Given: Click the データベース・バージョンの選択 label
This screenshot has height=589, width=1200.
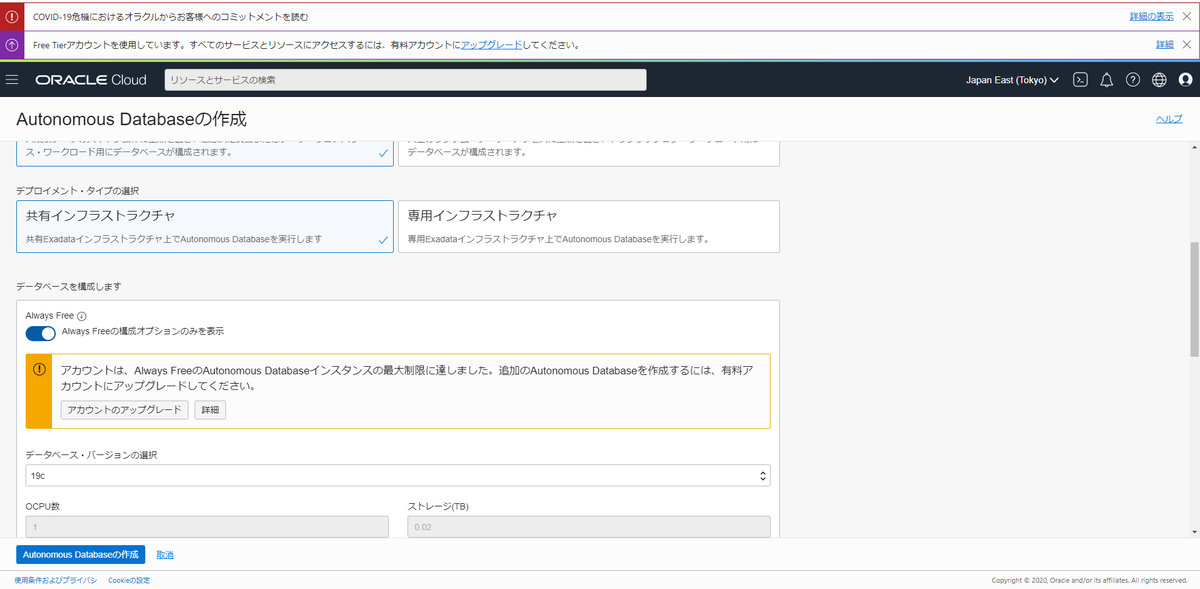Looking at the screenshot, I should click(x=91, y=455).
